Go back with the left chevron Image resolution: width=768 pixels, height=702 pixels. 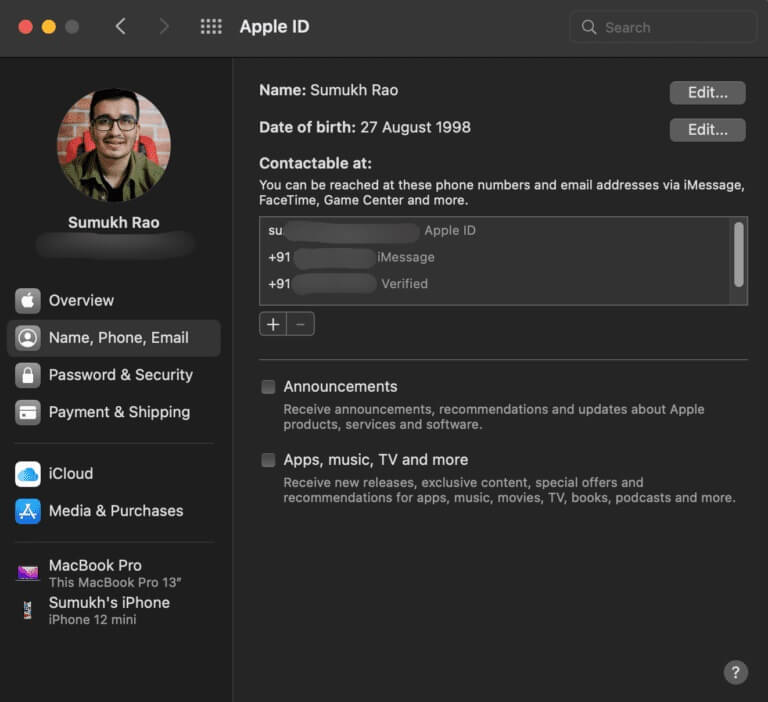pyautogui.click(x=121, y=26)
